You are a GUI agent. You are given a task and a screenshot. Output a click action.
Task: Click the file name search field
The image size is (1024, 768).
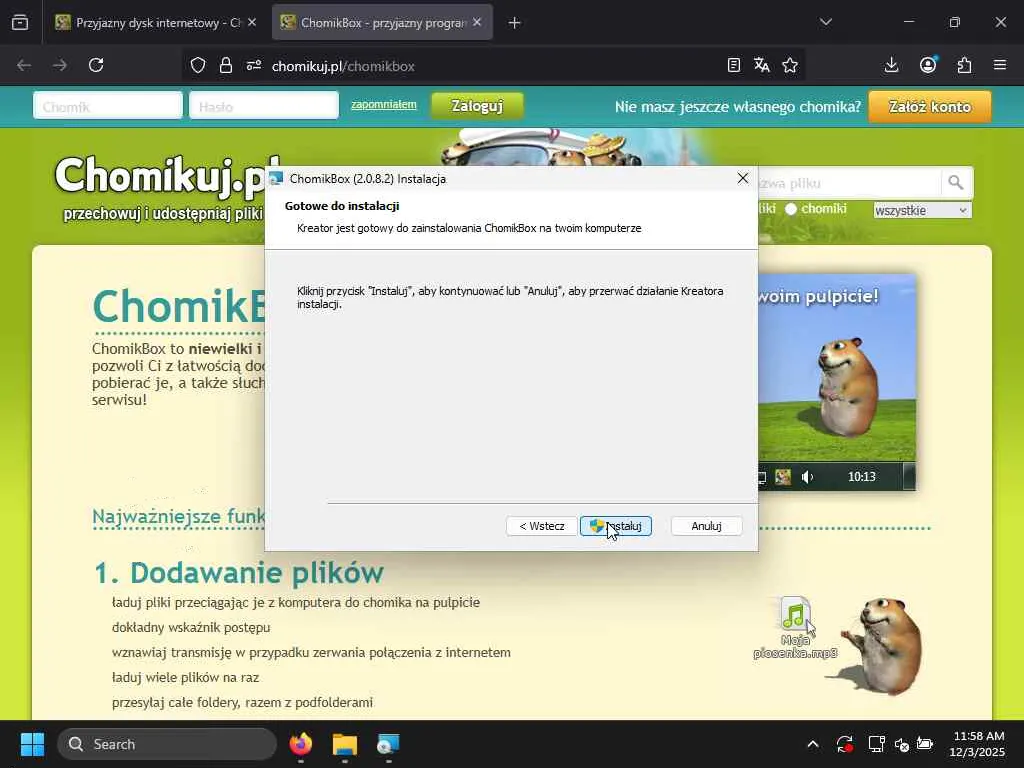[849, 184]
